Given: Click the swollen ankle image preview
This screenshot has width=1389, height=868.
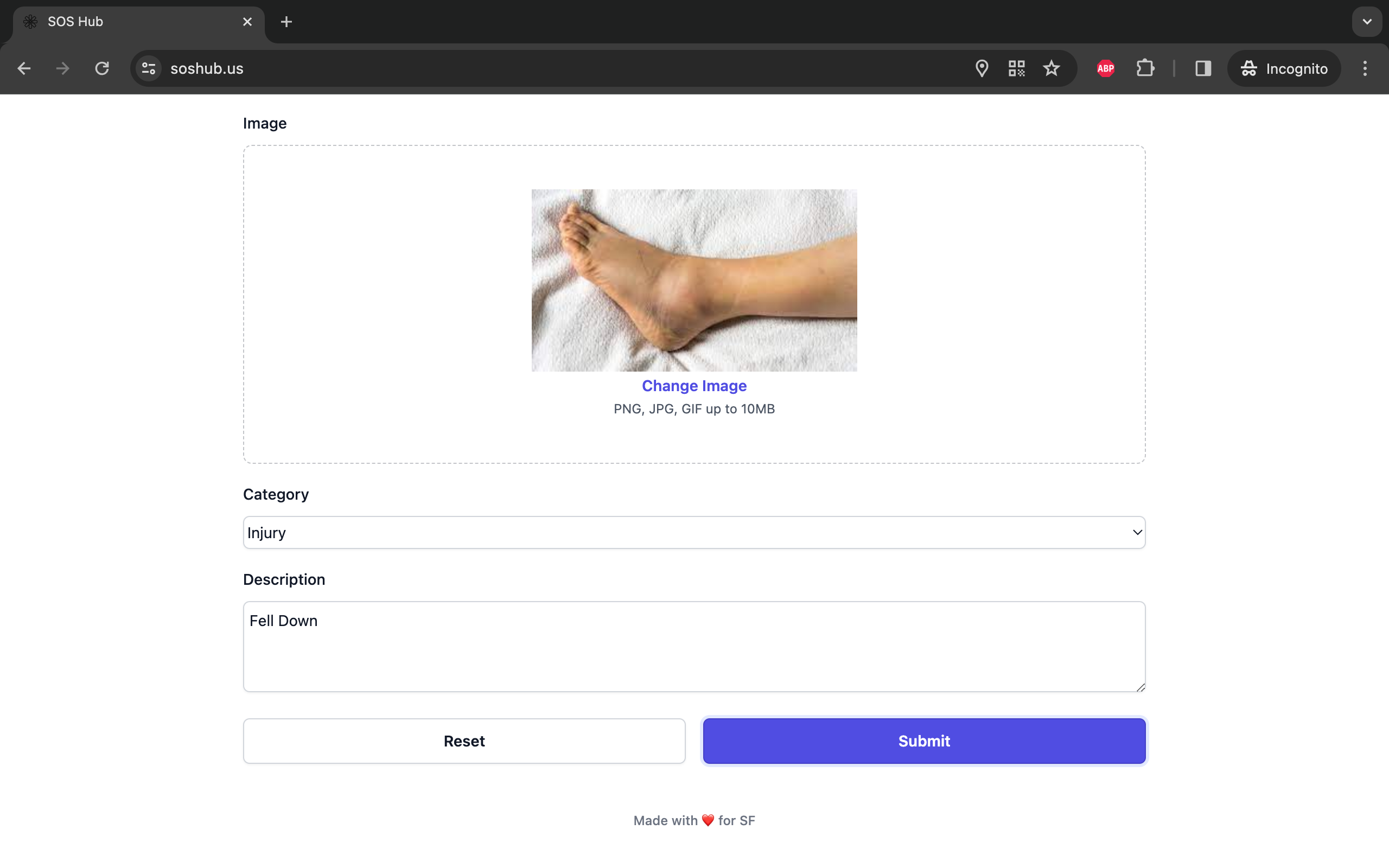Looking at the screenshot, I should 694,279.
